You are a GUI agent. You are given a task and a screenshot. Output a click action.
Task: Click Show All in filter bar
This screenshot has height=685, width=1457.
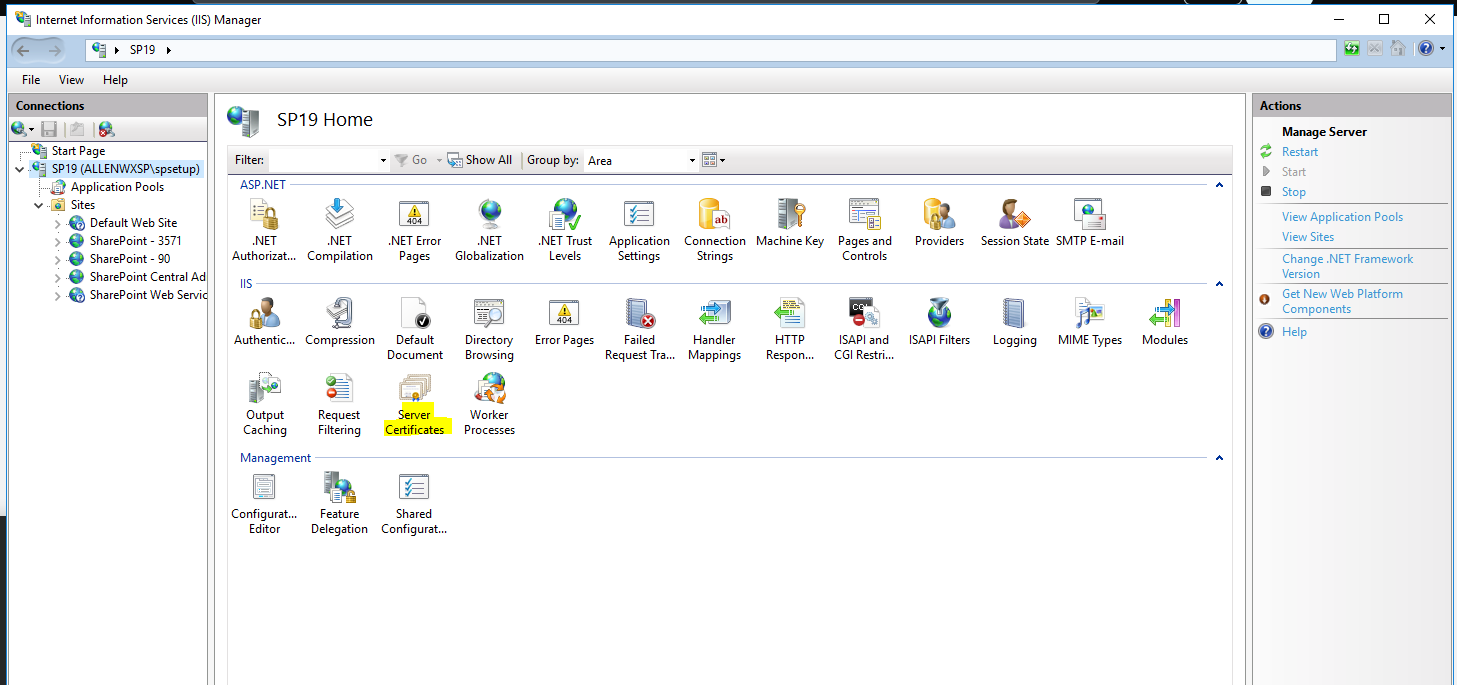point(479,160)
